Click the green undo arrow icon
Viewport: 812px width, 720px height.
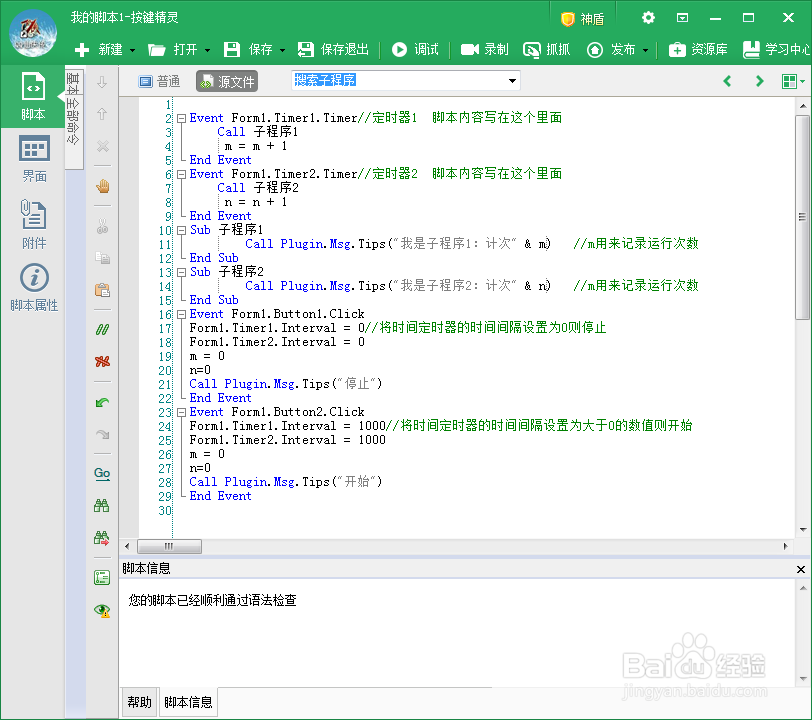(102, 402)
